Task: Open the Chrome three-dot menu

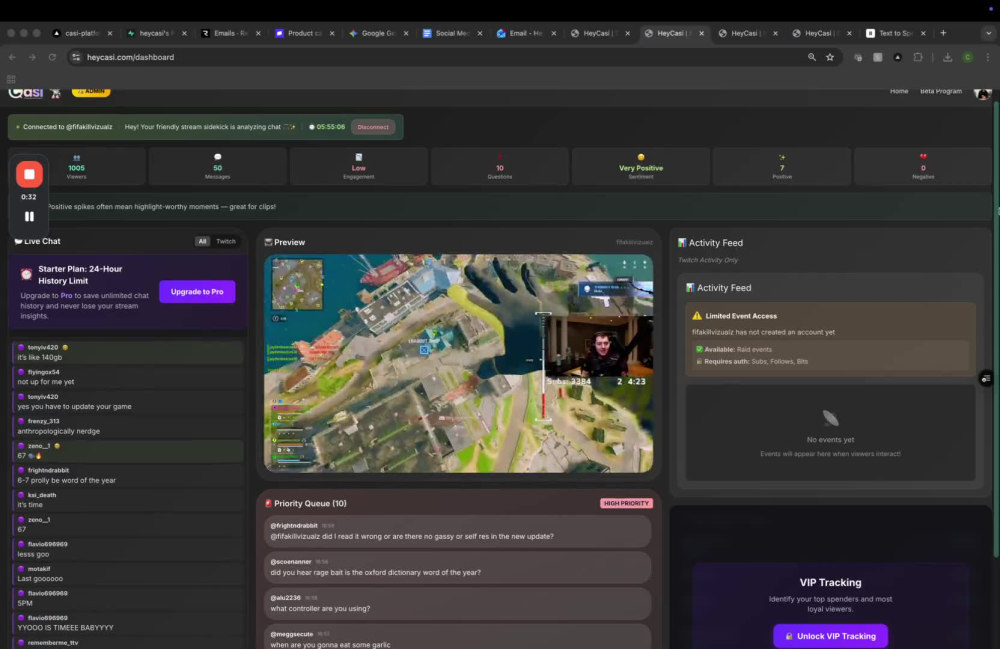Action: pos(988,57)
